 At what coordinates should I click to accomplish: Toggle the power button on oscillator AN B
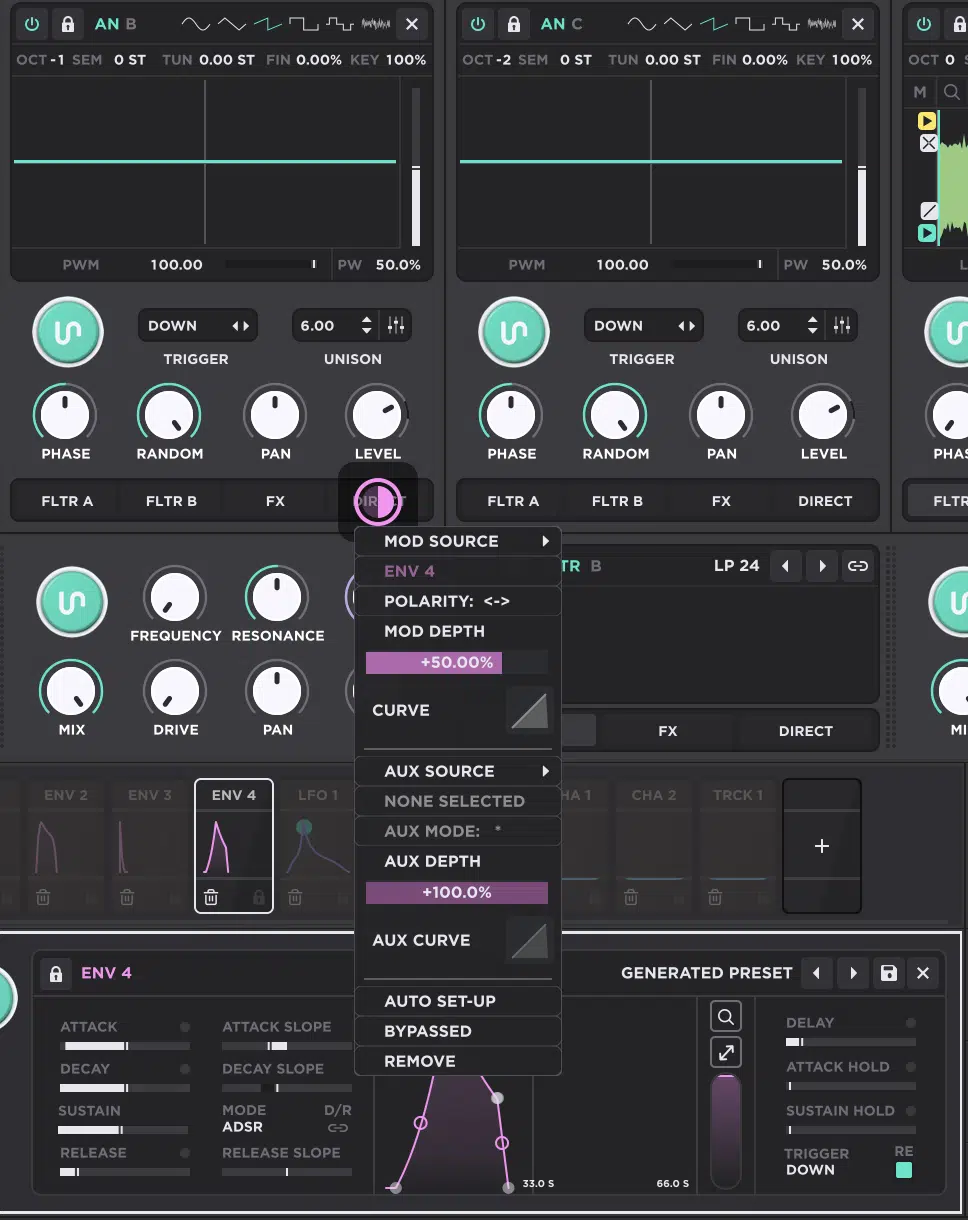pyautogui.click(x=31, y=23)
